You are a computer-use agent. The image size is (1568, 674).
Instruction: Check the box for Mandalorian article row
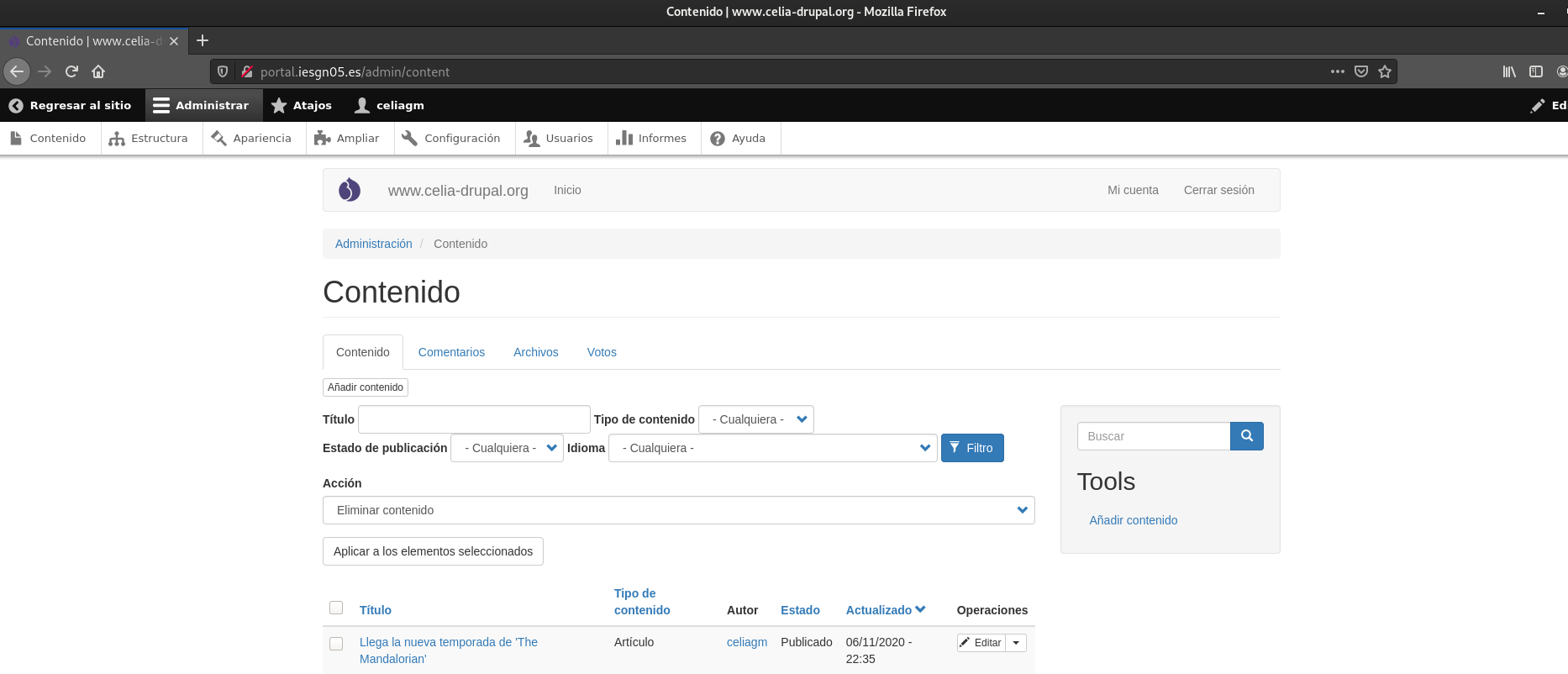(336, 644)
